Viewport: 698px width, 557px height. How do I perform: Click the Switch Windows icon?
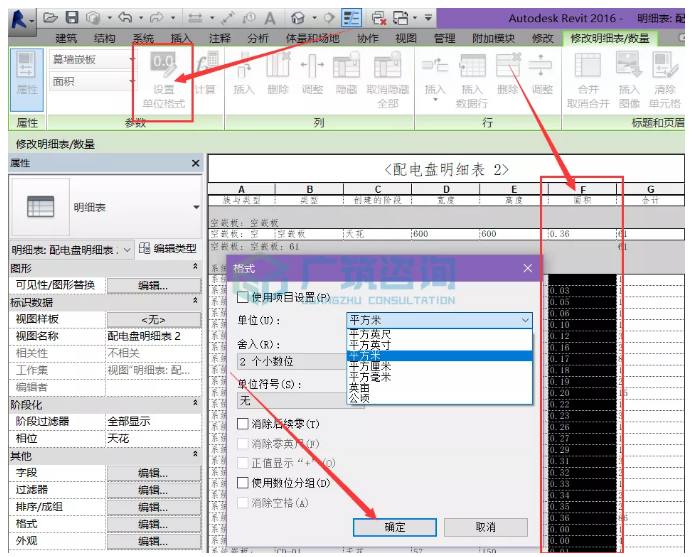pos(400,18)
